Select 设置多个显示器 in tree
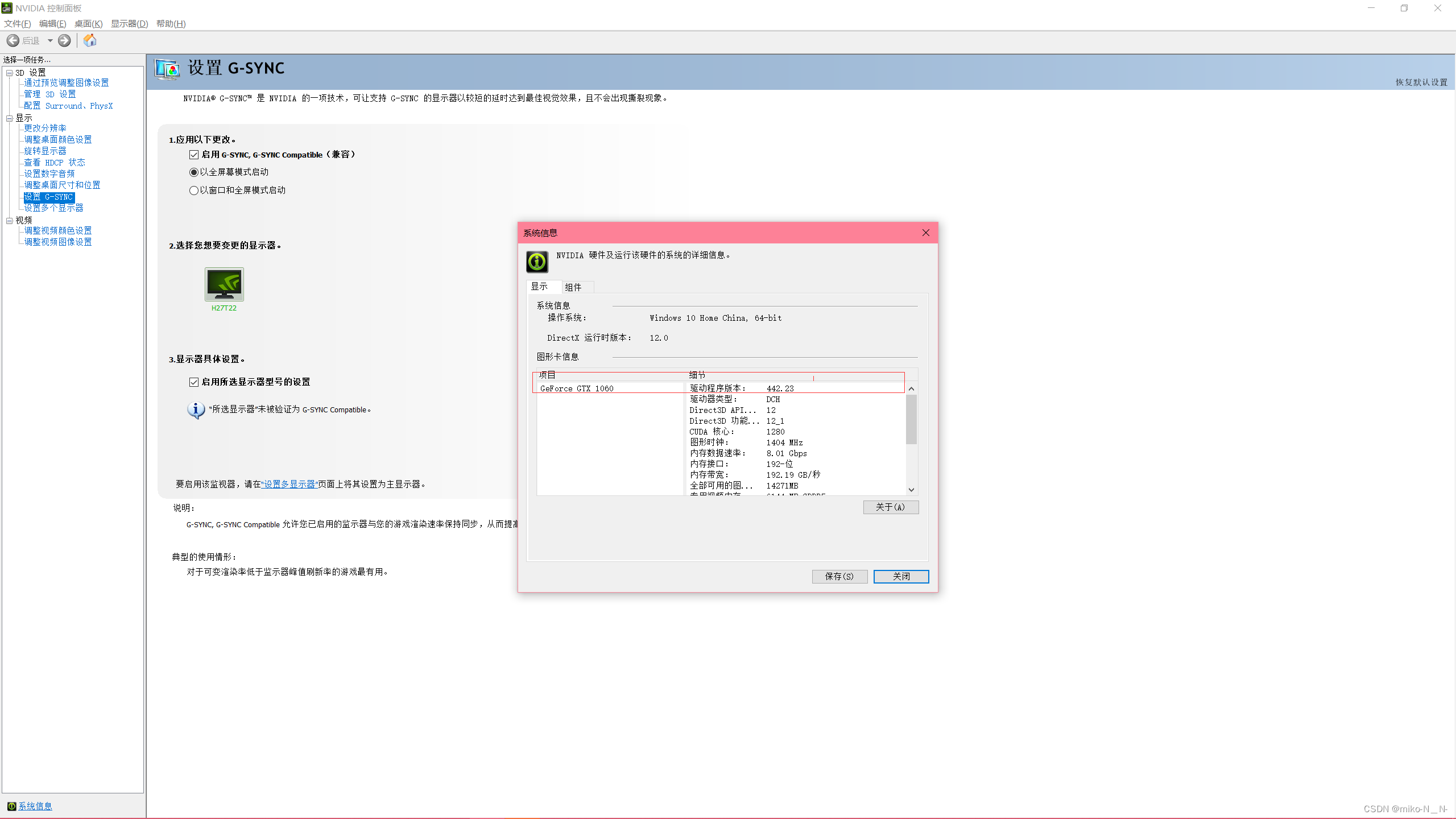The image size is (1456, 819). point(54,208)
